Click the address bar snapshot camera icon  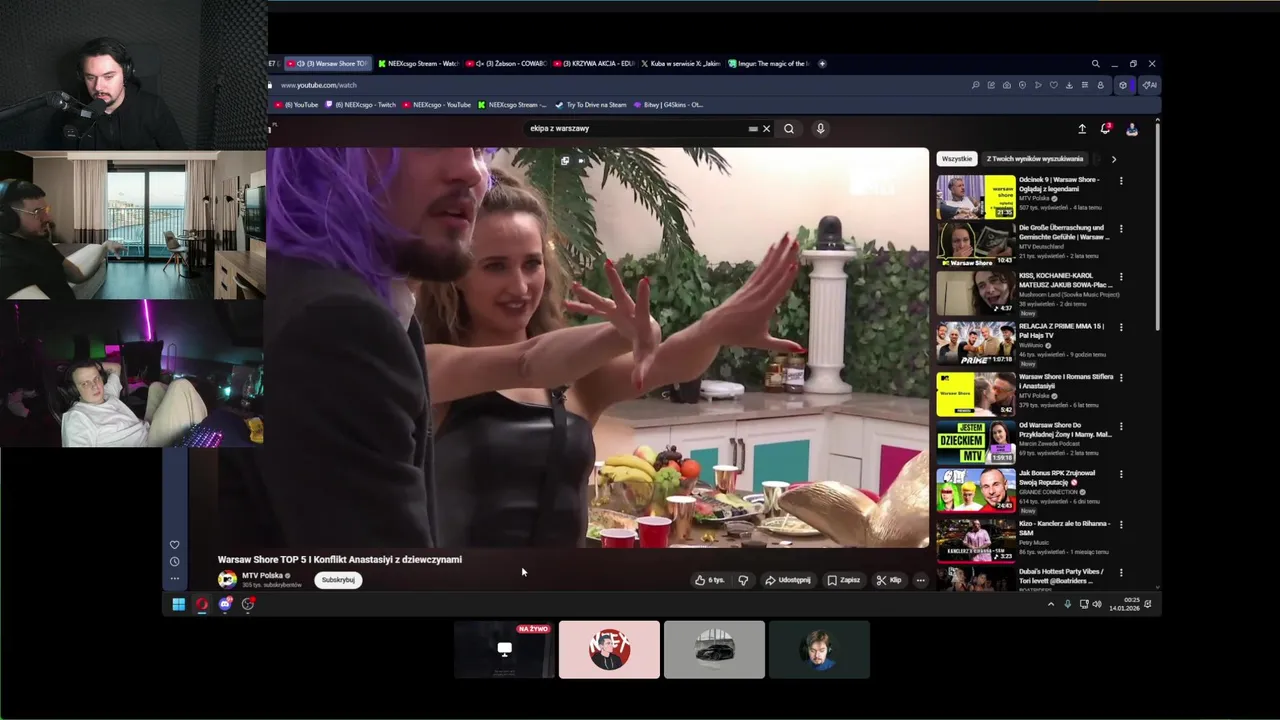point(1006,85)
